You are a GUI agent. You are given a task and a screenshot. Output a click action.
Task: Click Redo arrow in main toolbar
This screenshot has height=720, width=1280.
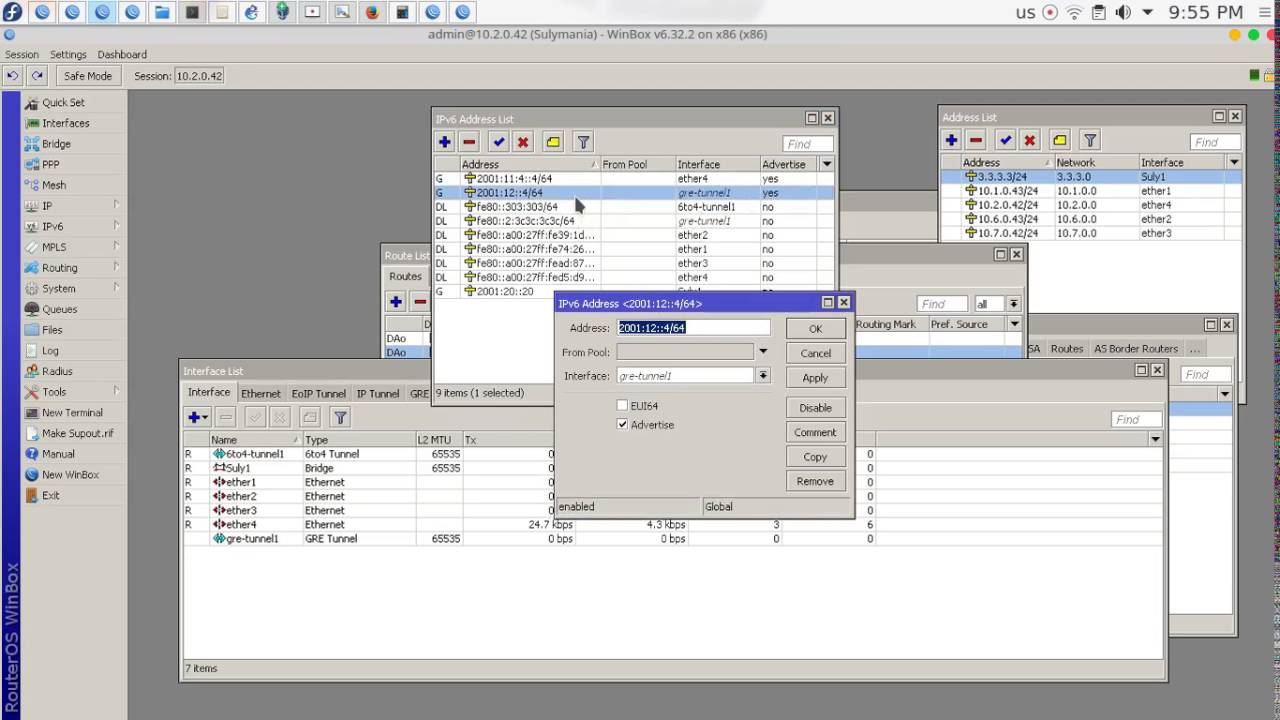pos(37,76)
